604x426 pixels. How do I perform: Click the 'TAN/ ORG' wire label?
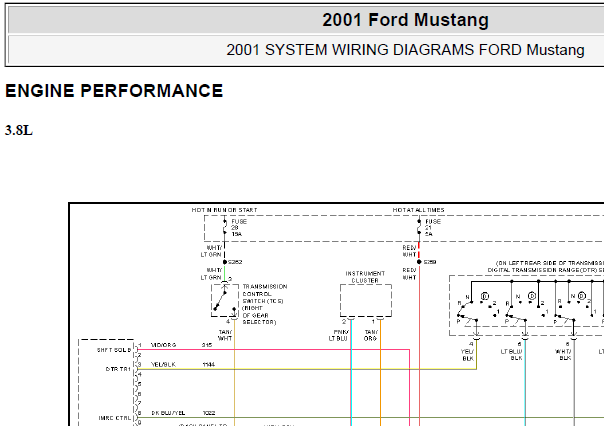[370, 335]
